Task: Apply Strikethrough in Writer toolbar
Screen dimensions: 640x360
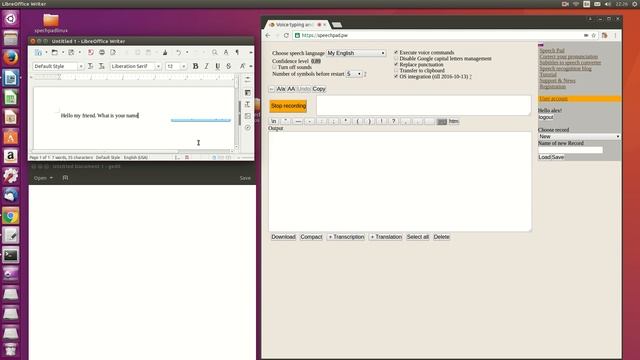Action: (229, 66)
